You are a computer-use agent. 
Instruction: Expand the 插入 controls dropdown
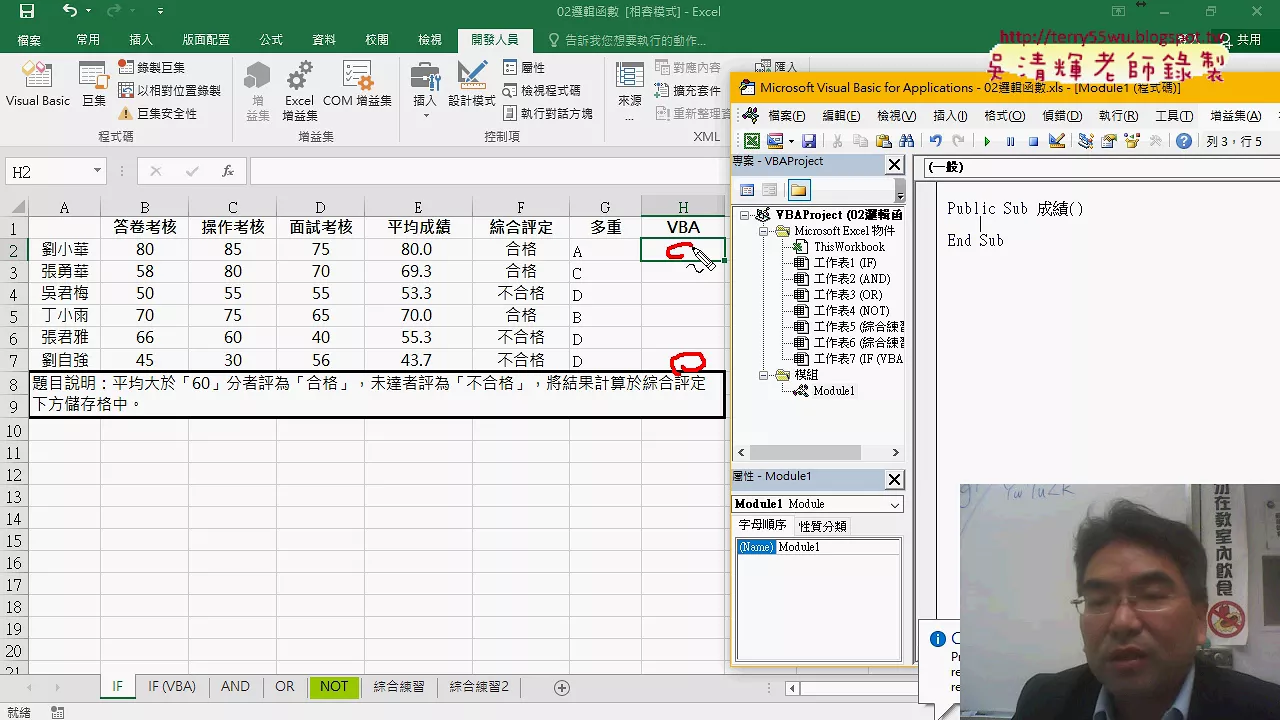[425, 90]
